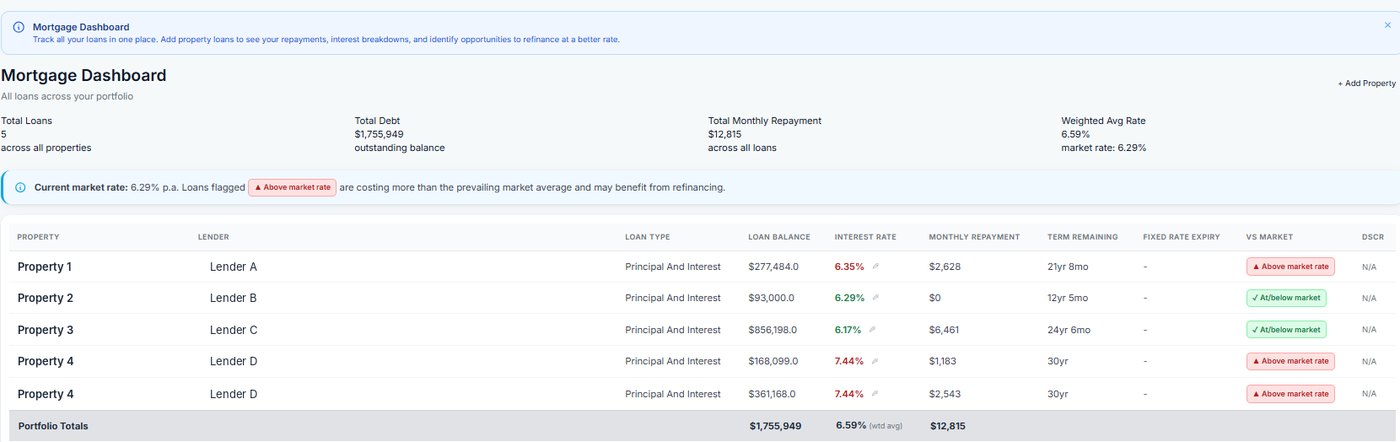Viewport: 1400px width, 442px height.
Task: Sort by the PROPERTY column header
Action: 38,237
